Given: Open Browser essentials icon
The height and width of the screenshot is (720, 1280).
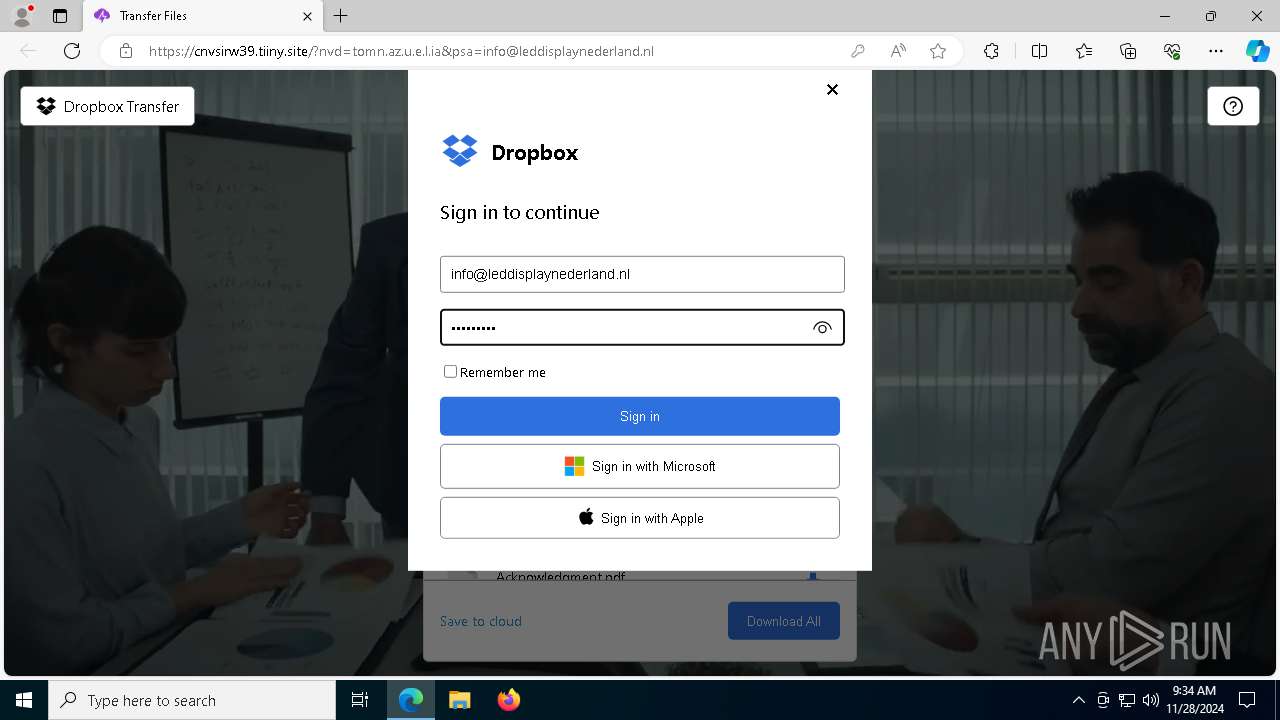Looking at the screenshot, I should click(1172, 51).
